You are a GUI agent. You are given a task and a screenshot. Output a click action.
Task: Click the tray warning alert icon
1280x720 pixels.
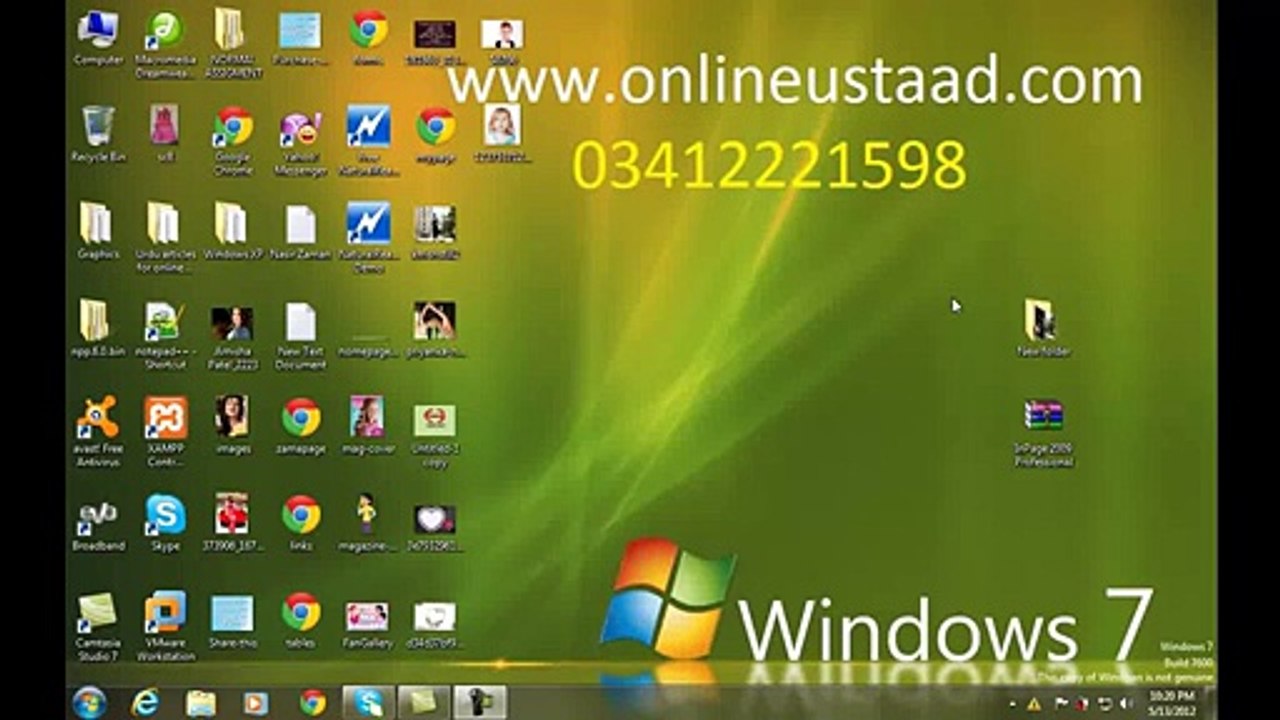pos(1034,704)
